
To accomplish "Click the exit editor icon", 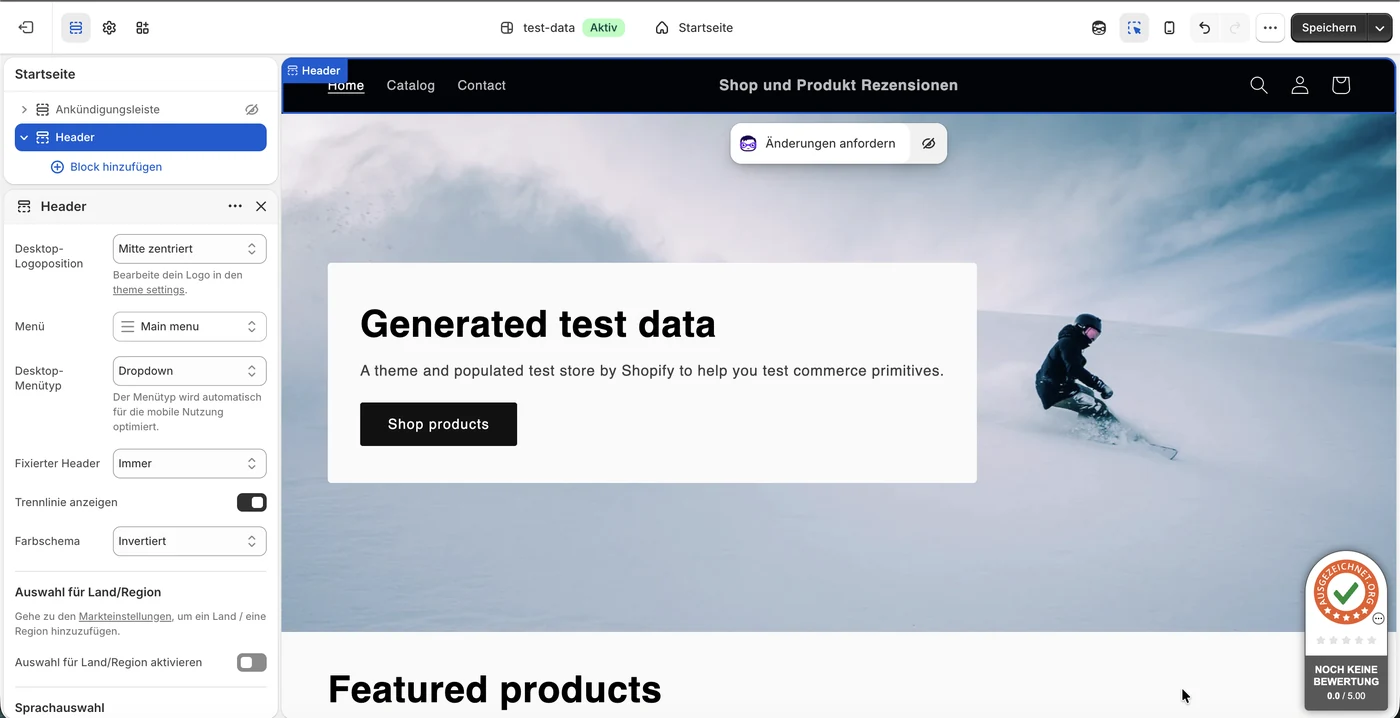I will (26, 28).
